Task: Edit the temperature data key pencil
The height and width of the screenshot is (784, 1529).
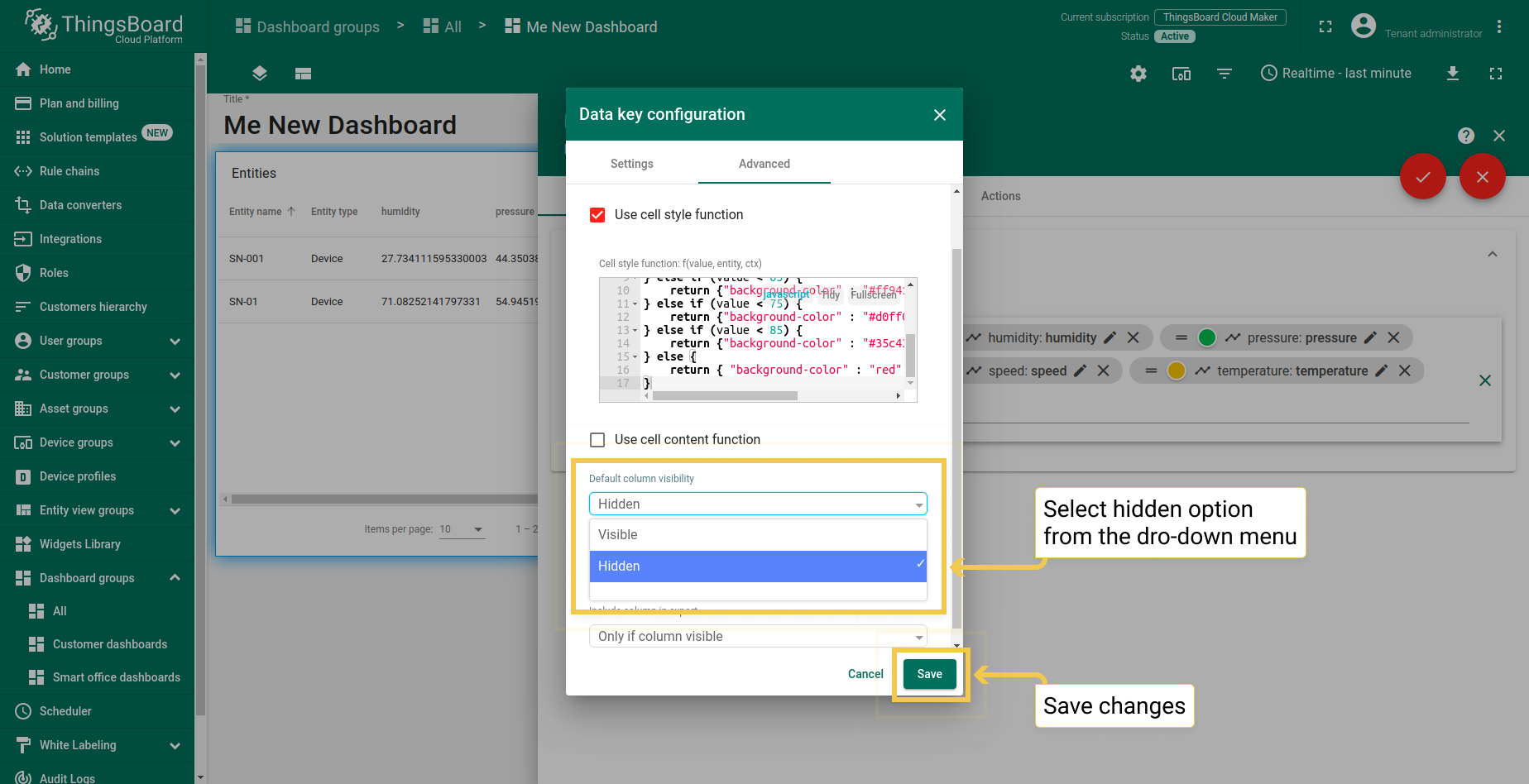Action: pyautogui.click(x=1382, y=370)
